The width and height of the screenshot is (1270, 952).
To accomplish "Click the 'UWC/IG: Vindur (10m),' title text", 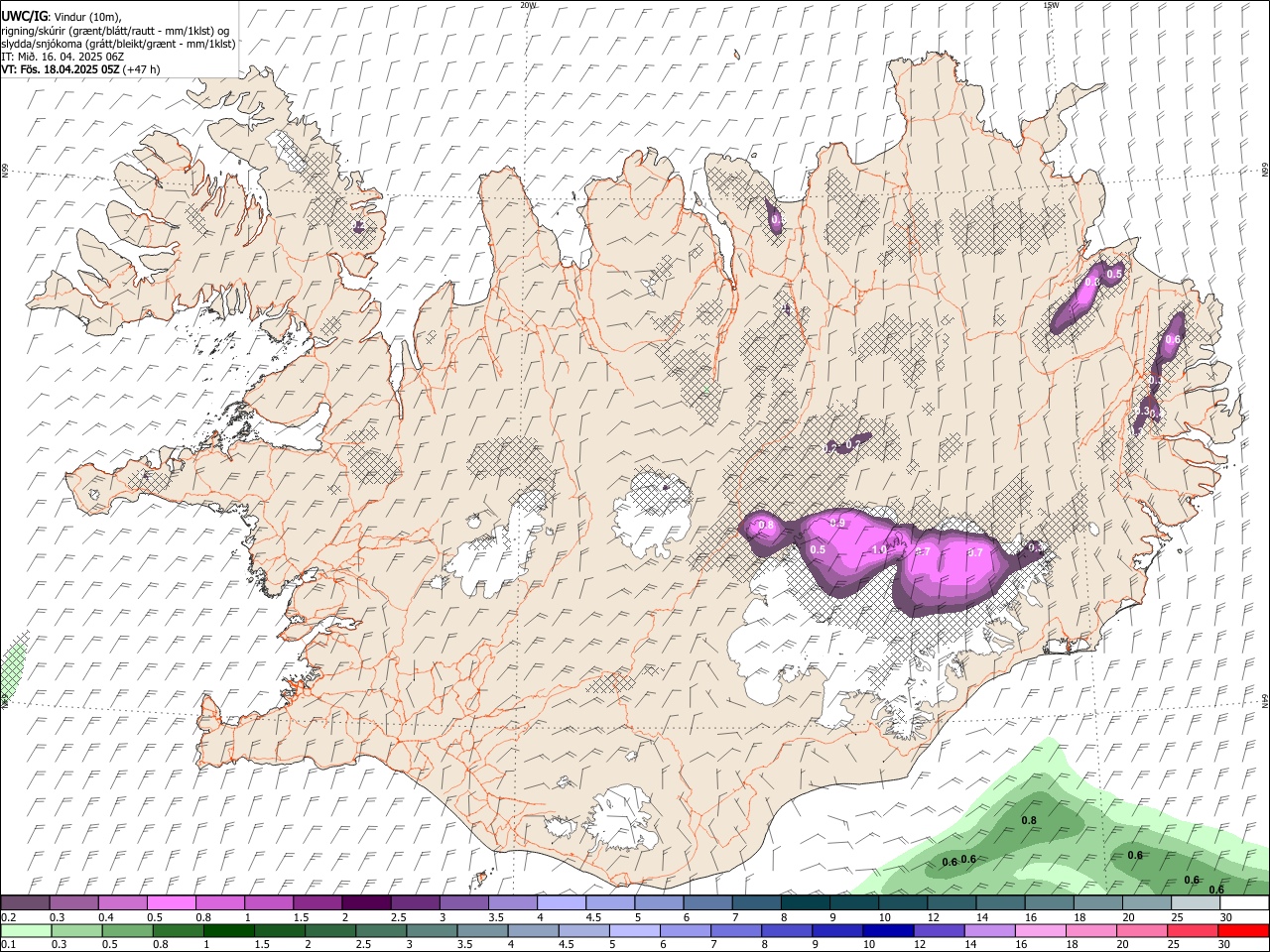I will [62, 16].
